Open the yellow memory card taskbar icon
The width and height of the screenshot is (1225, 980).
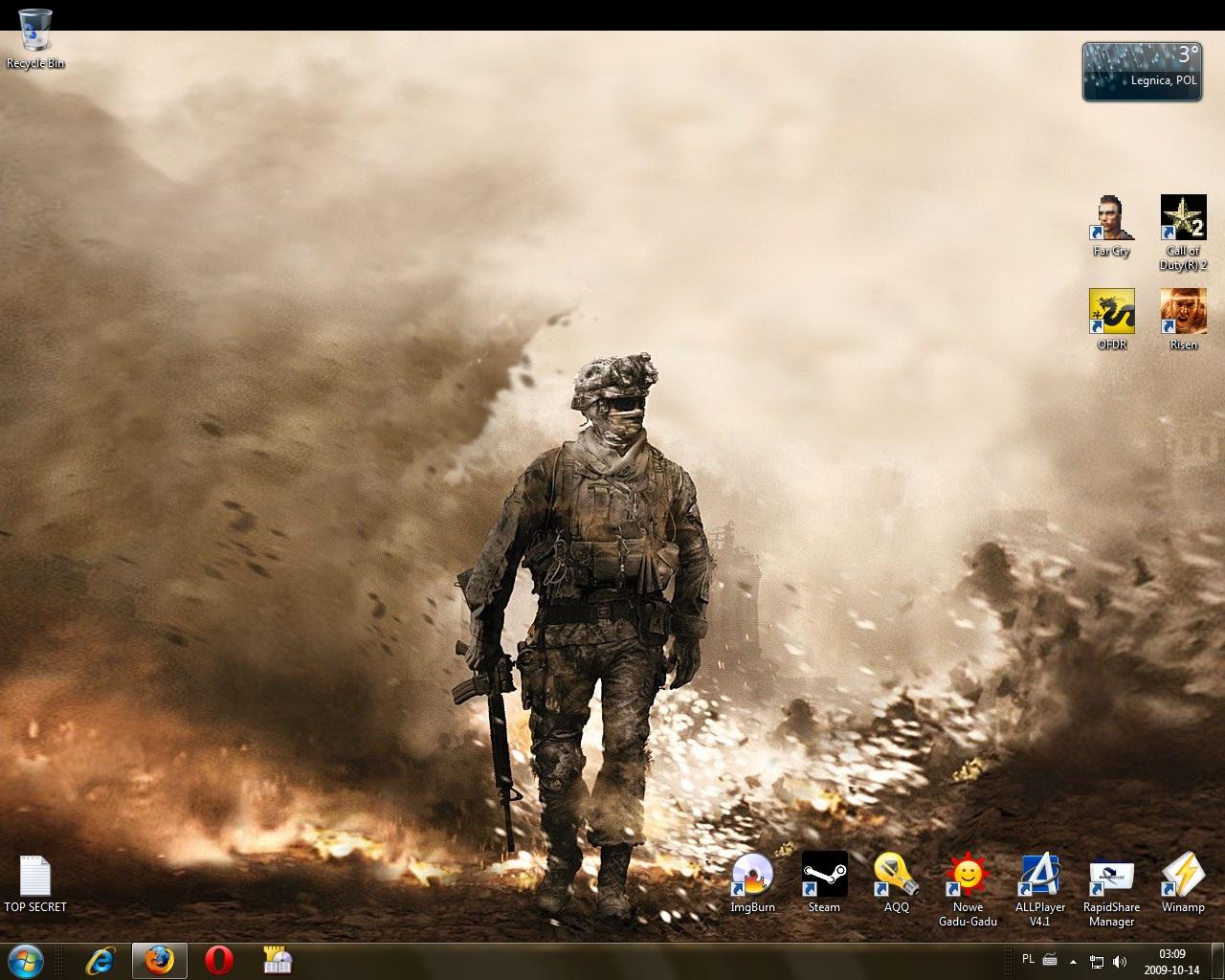[278, 960]
